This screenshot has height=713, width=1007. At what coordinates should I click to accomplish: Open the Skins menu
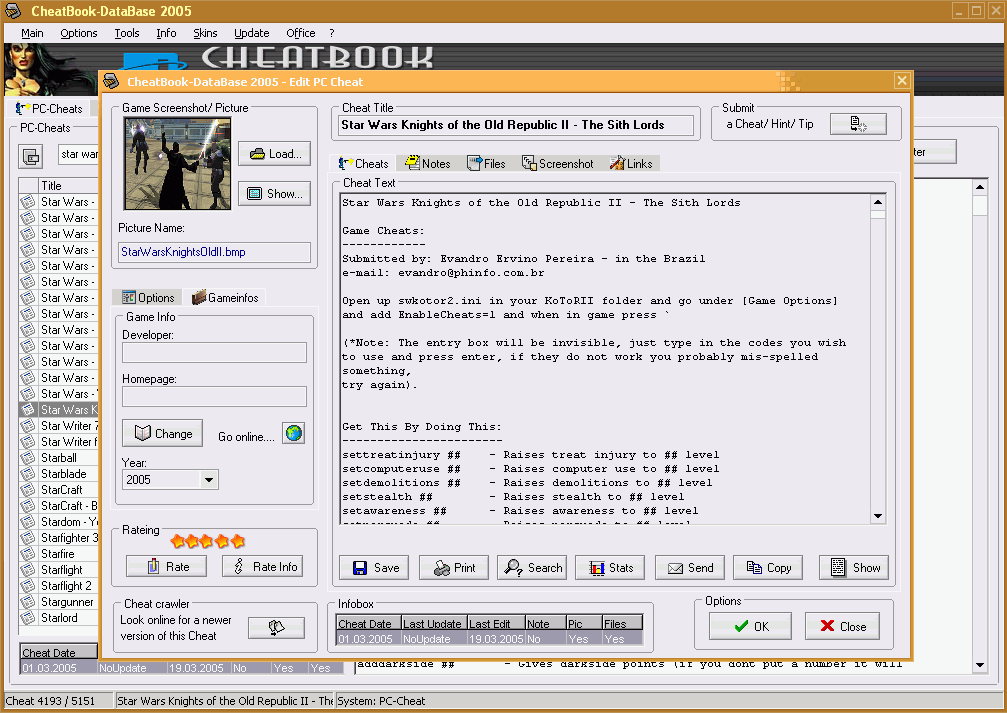point(205,33)
